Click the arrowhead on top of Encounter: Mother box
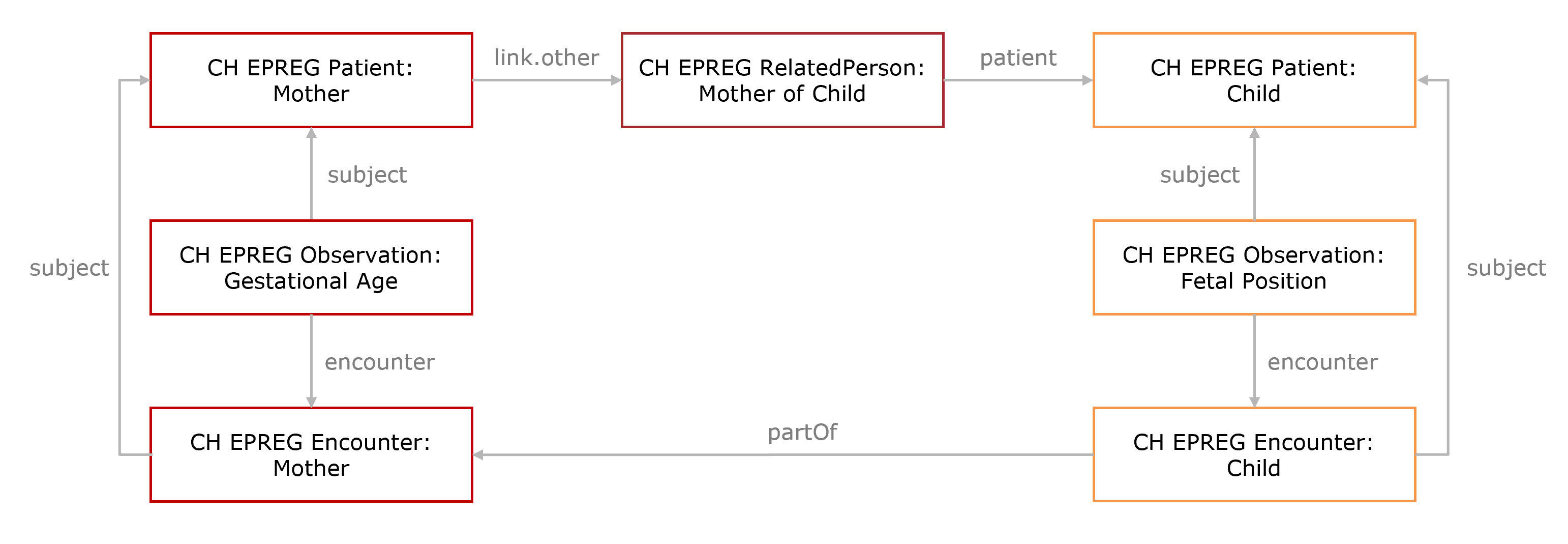This screenshot has height=544, width=1568. tap(311, 402)
